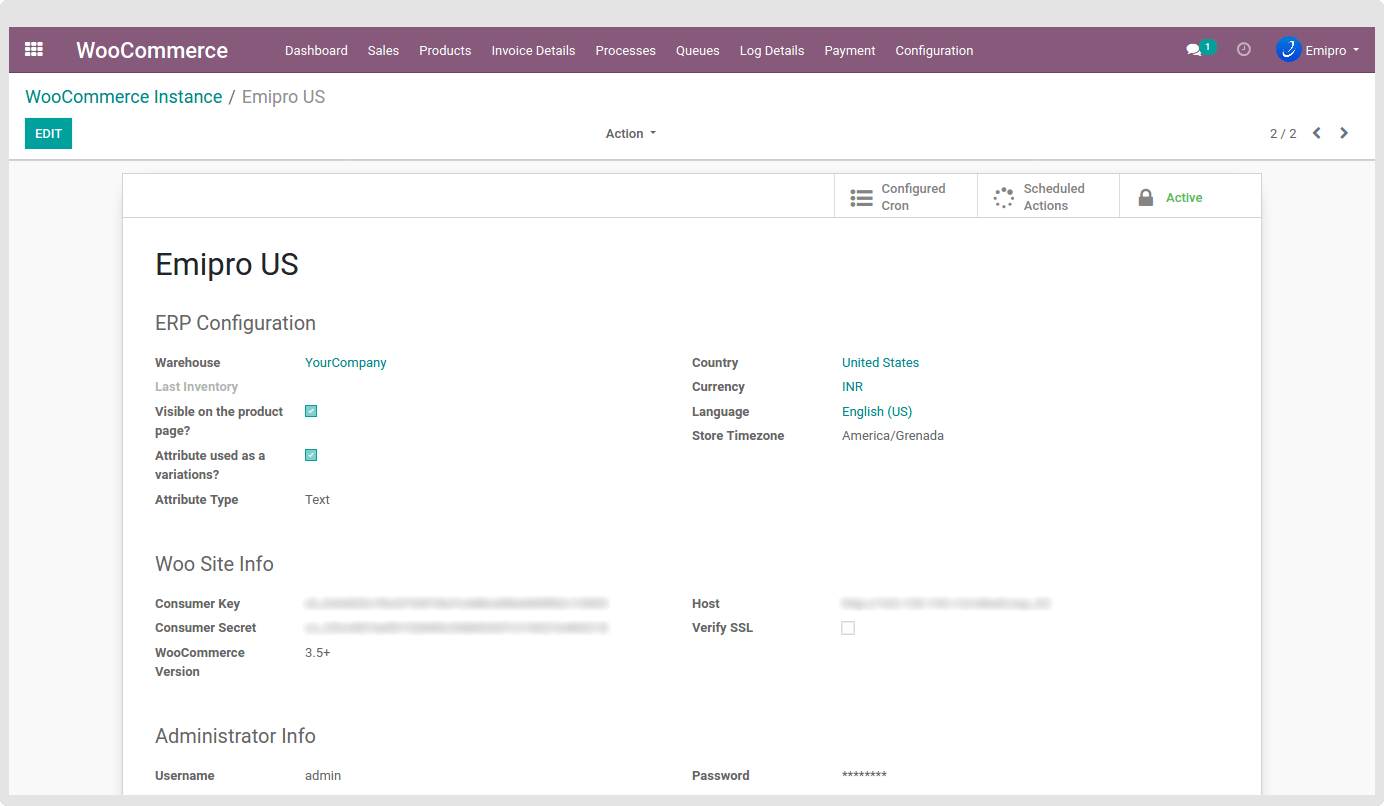Click the Attribute Type value Text
Viewport: 1384px width, 806px height.
317,500
